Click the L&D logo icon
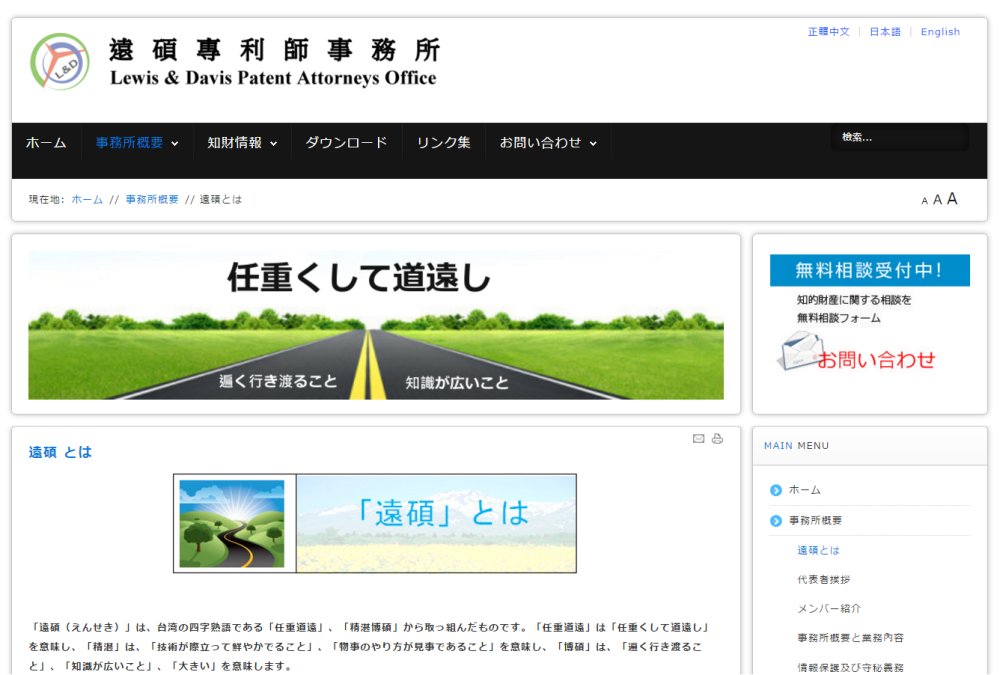The image size is (1000, 675). (60, 62)
